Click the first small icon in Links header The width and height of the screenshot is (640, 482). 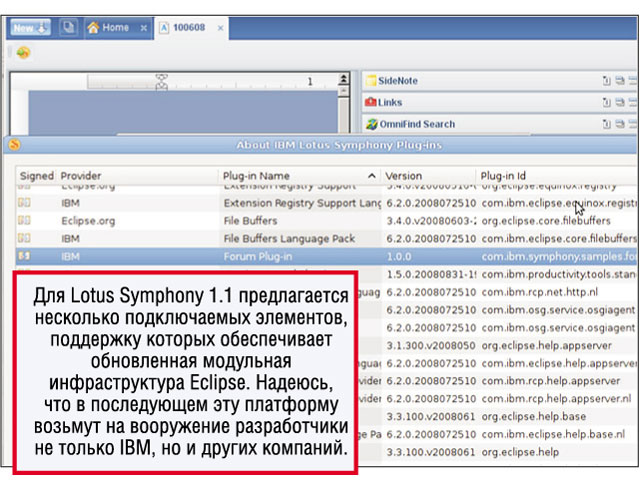point(607,102)
